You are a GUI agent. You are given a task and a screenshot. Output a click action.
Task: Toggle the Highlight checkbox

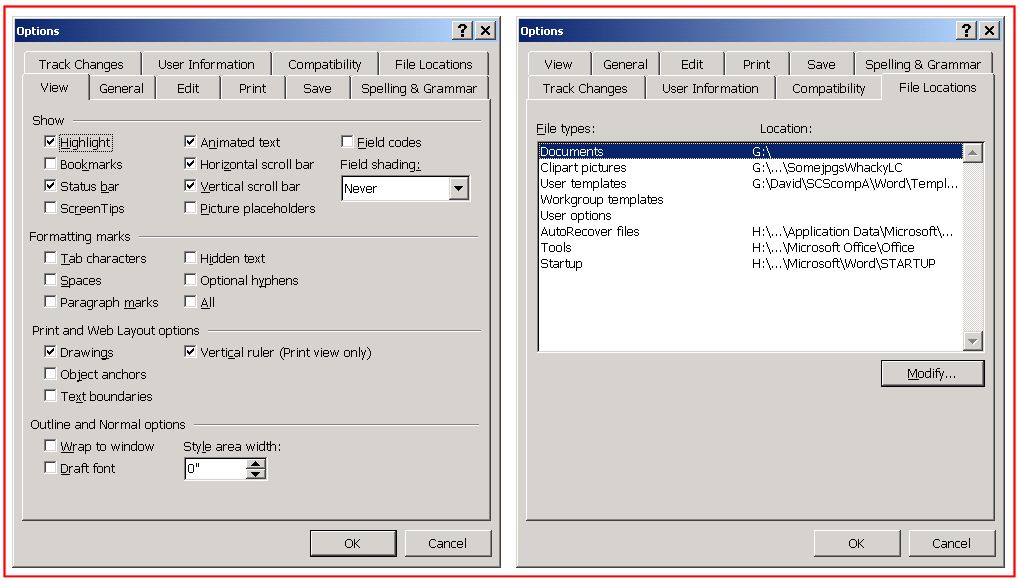[x=51, y=143]
